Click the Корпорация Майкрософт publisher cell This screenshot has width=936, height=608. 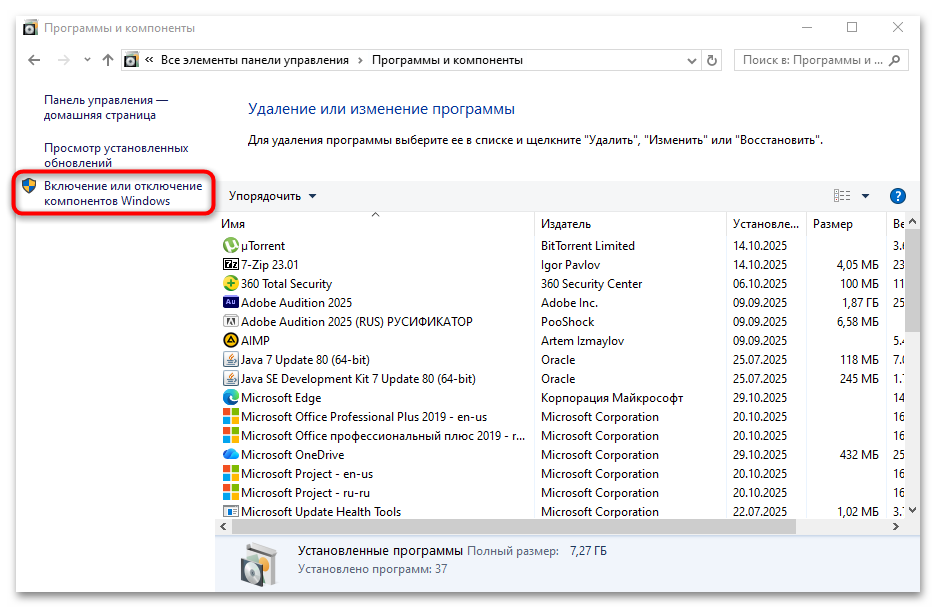[x=612, y=397]
